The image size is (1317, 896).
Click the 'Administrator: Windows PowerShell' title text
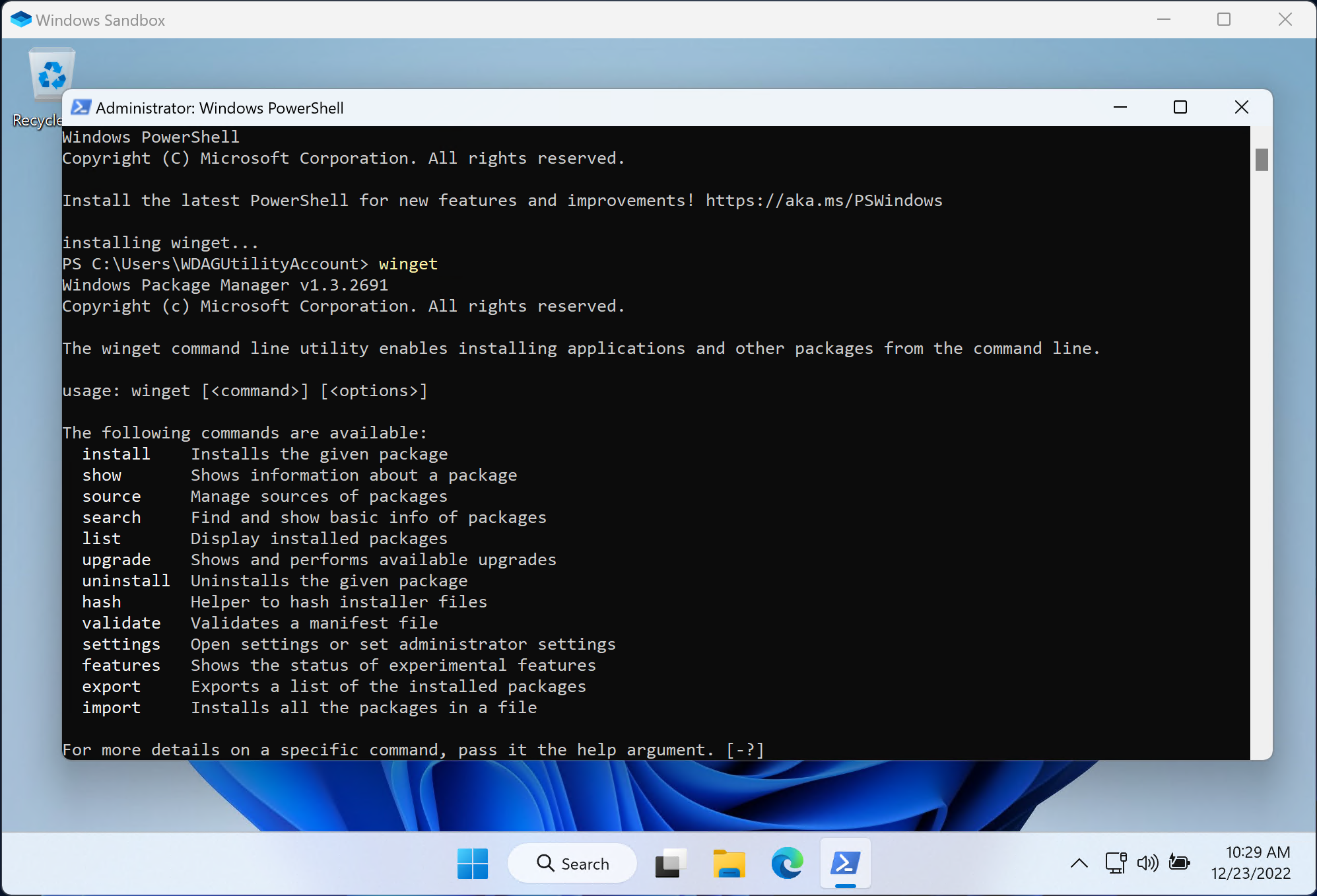(220, 108)
